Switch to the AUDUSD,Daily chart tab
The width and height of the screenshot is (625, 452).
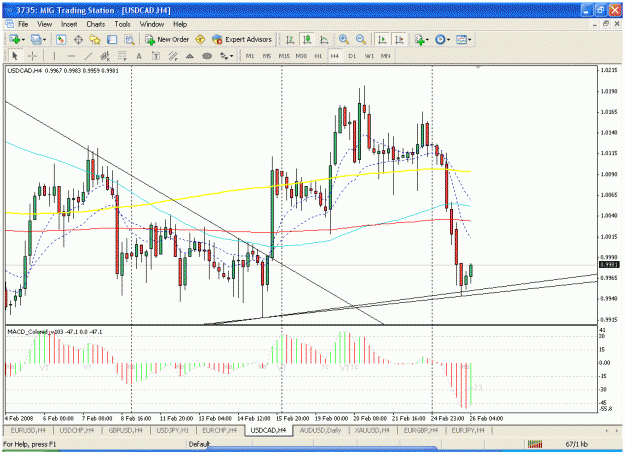tap(320, 430)
